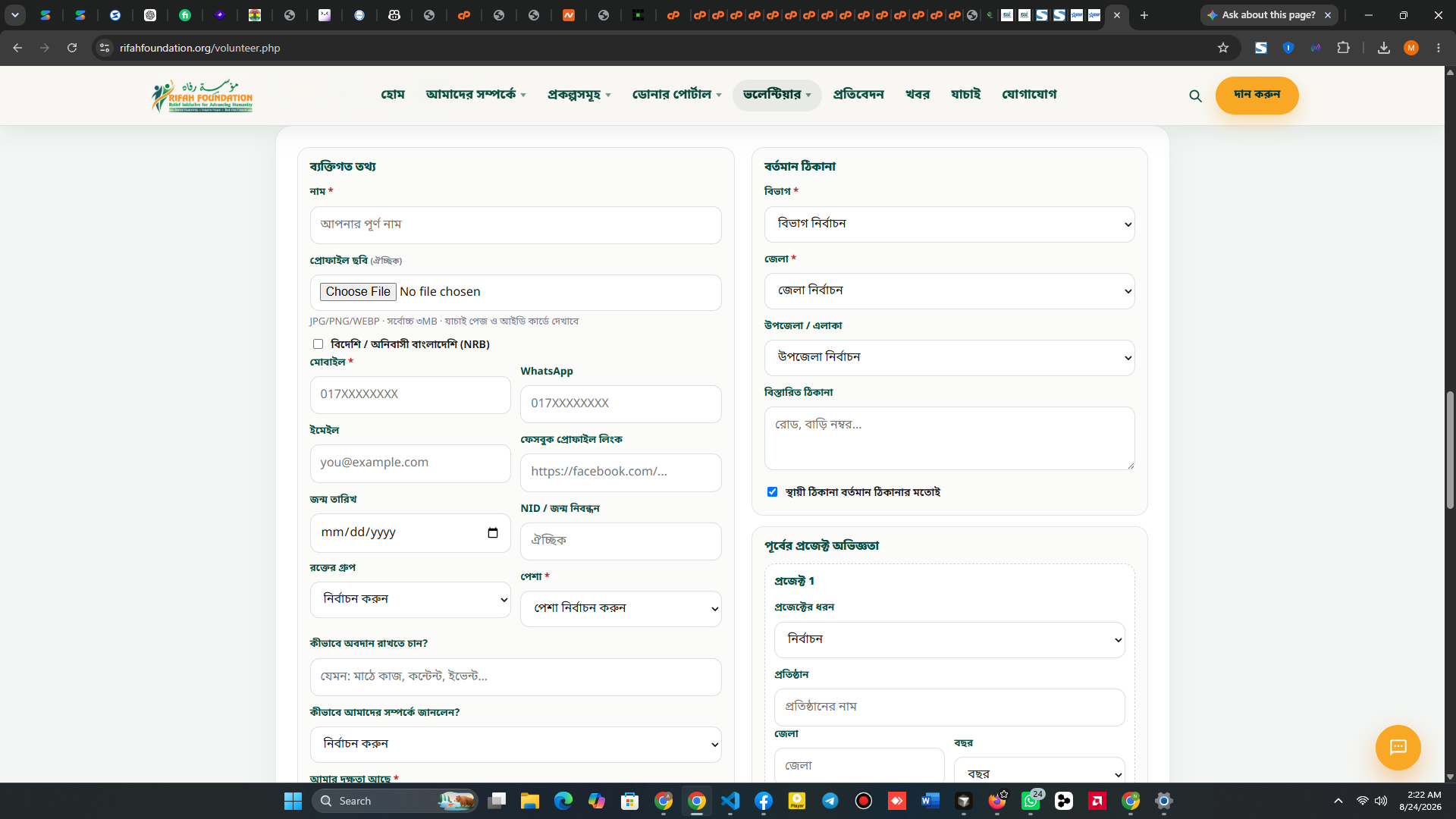Image resolution: width=1456 pixels, height=819 pixels.
Task: Go back to the previous page
Action: [17, 48]
